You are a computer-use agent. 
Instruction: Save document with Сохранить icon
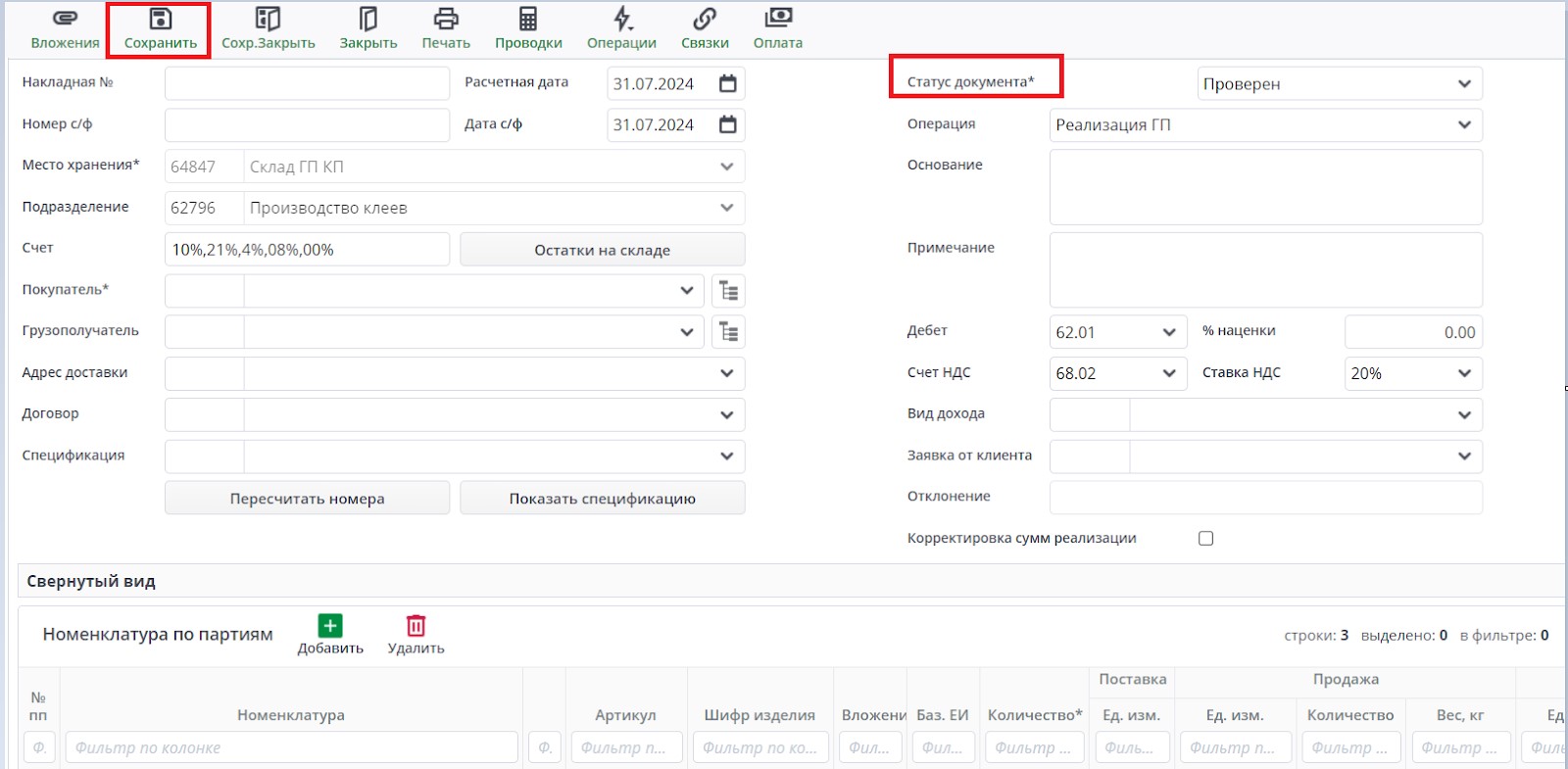coord(161,20)
